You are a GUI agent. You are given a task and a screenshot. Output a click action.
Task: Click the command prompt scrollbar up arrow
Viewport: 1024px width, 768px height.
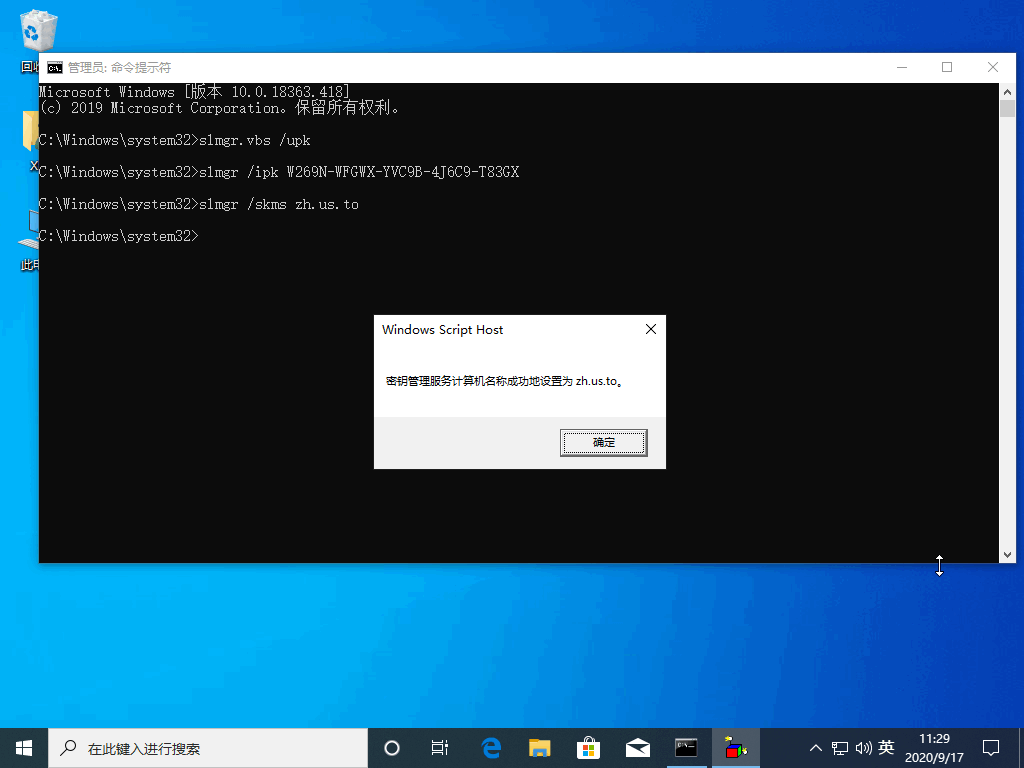(x=1007, y=91)
